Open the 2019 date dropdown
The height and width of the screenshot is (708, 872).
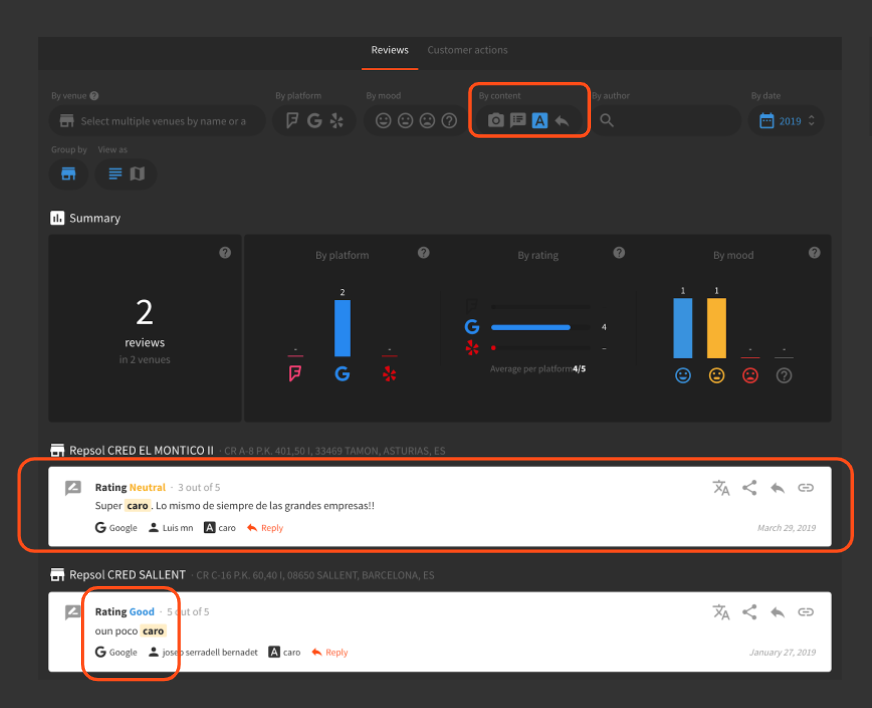click(788, 121)
